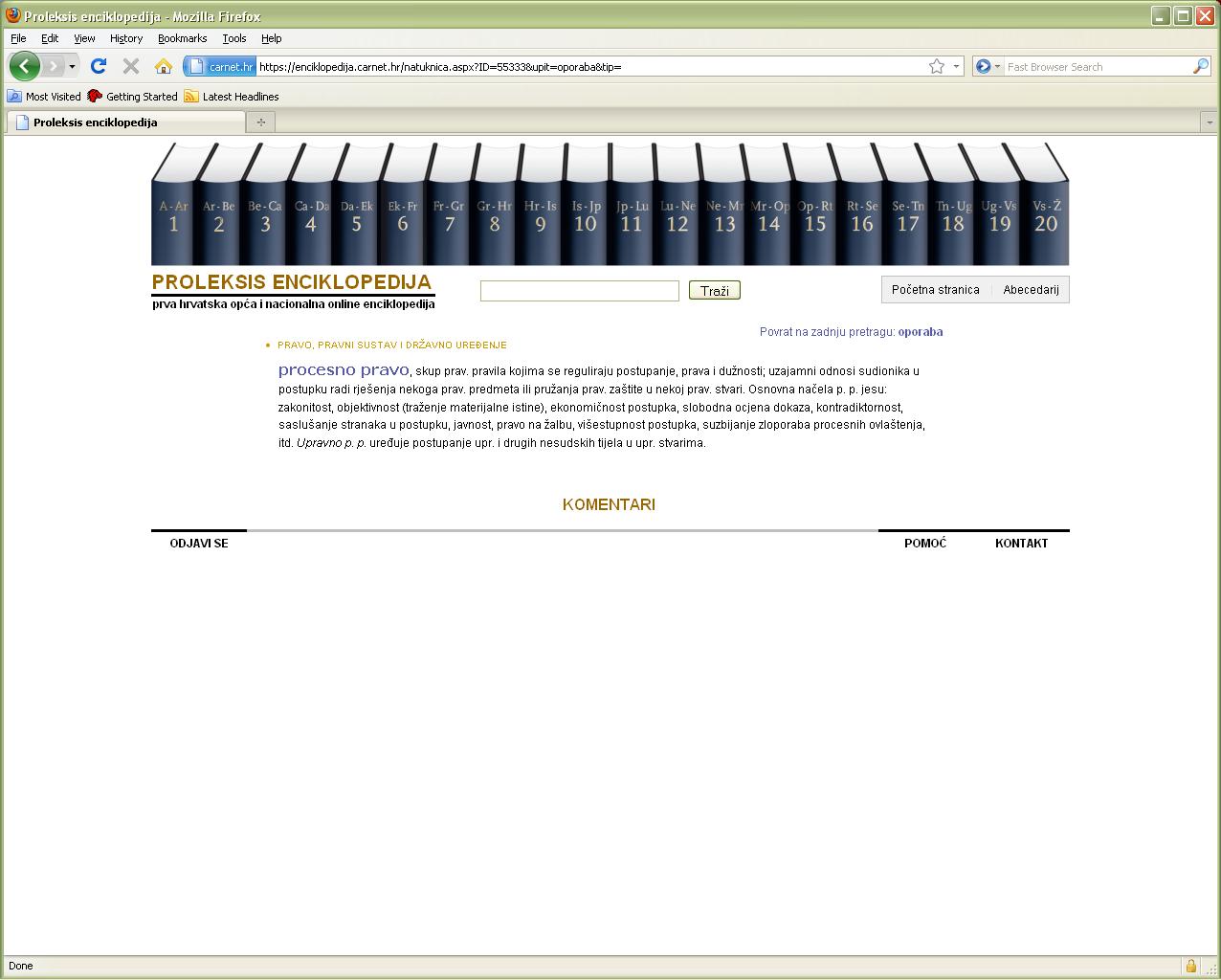Open the History menu

(126, 38)
